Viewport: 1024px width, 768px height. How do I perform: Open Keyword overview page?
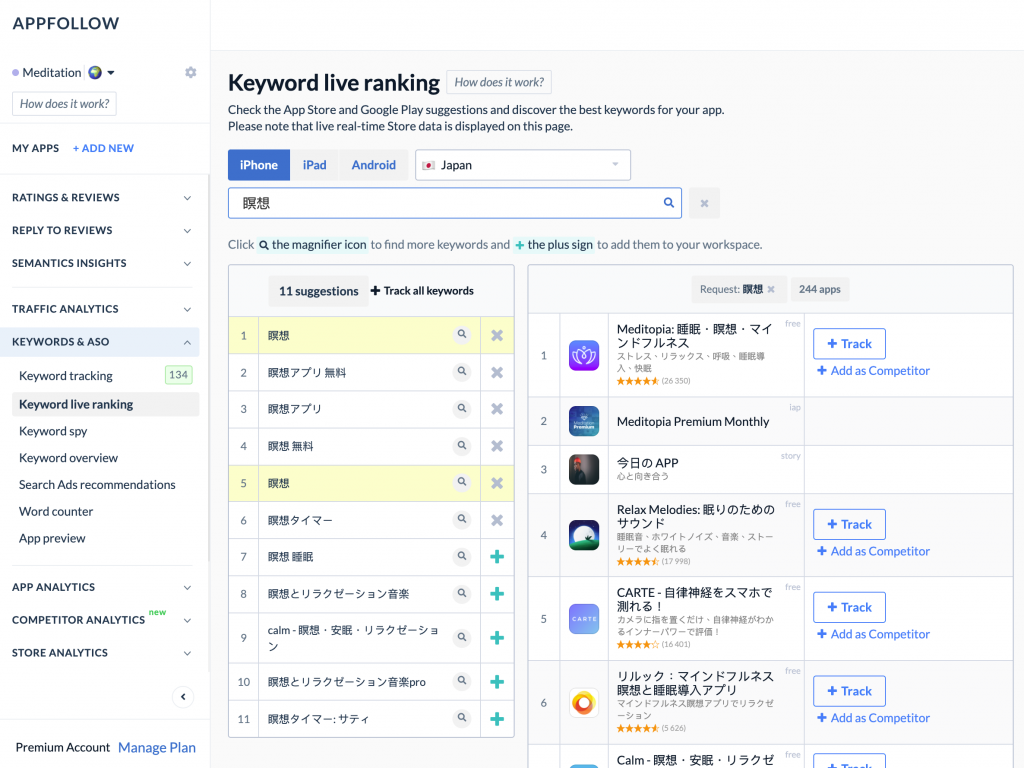(69, 458)
